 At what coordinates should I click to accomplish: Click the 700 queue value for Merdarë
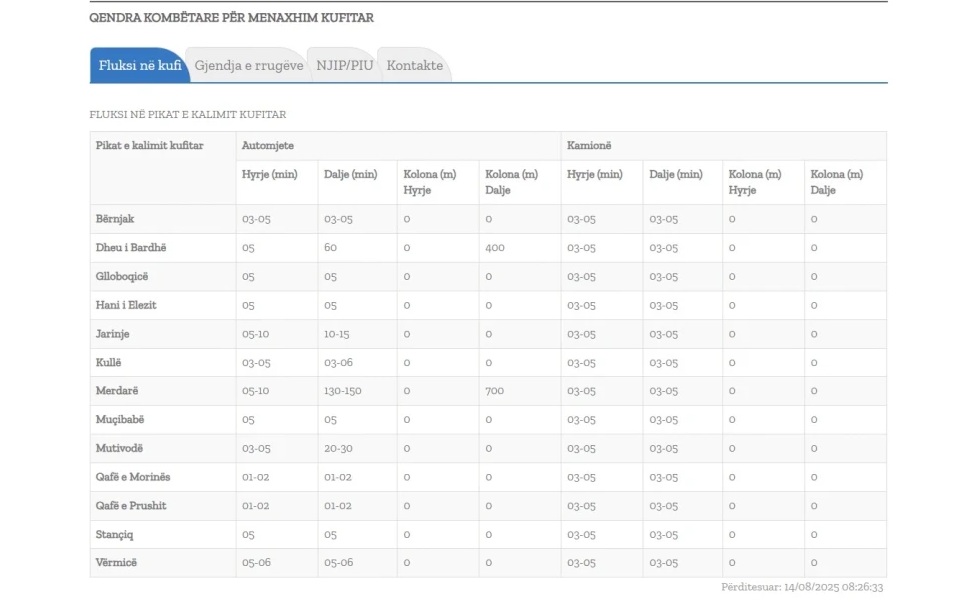pos(494,391)
